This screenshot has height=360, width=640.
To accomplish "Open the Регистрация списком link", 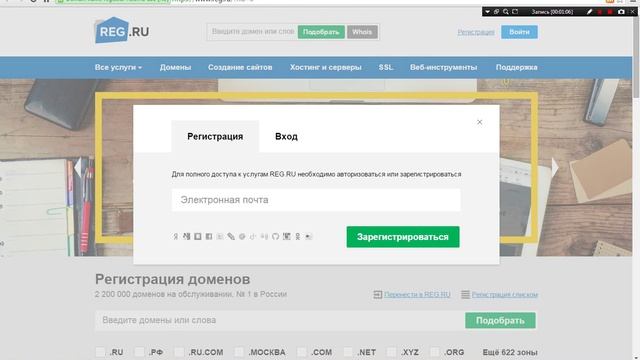I will 504,294.
